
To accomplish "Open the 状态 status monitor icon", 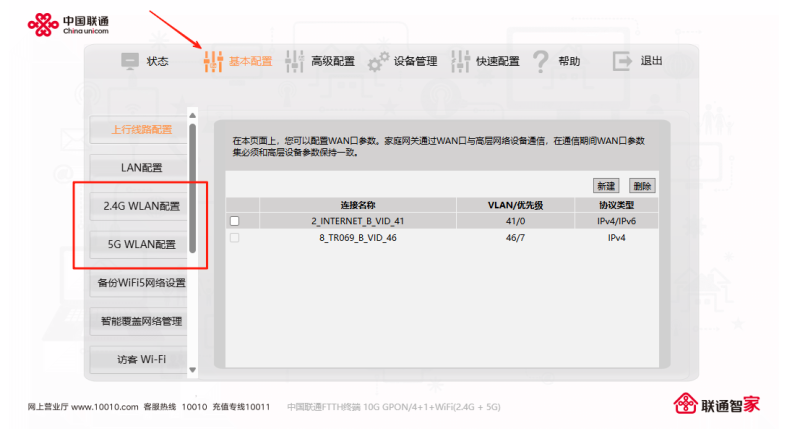I will 130,61.
